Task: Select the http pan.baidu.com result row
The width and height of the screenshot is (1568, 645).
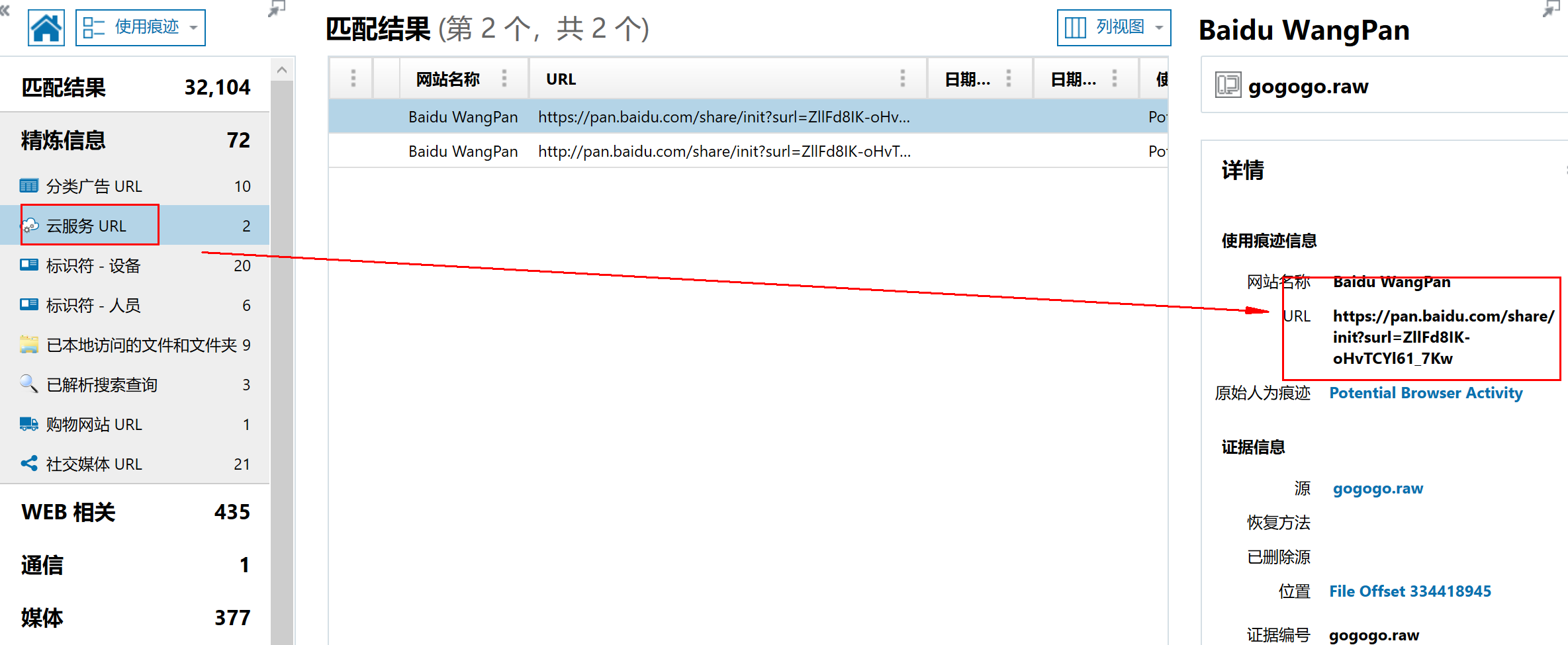Action: coord(748,151)
